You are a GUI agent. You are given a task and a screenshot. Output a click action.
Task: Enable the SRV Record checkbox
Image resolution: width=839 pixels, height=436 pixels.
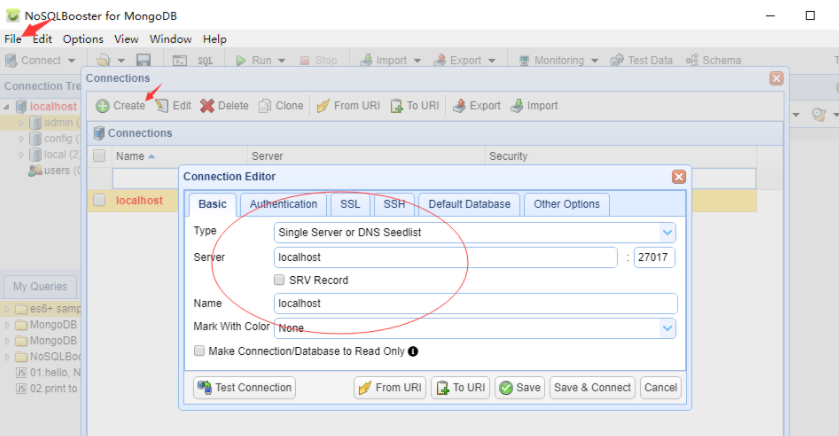(x=279, y=280)
